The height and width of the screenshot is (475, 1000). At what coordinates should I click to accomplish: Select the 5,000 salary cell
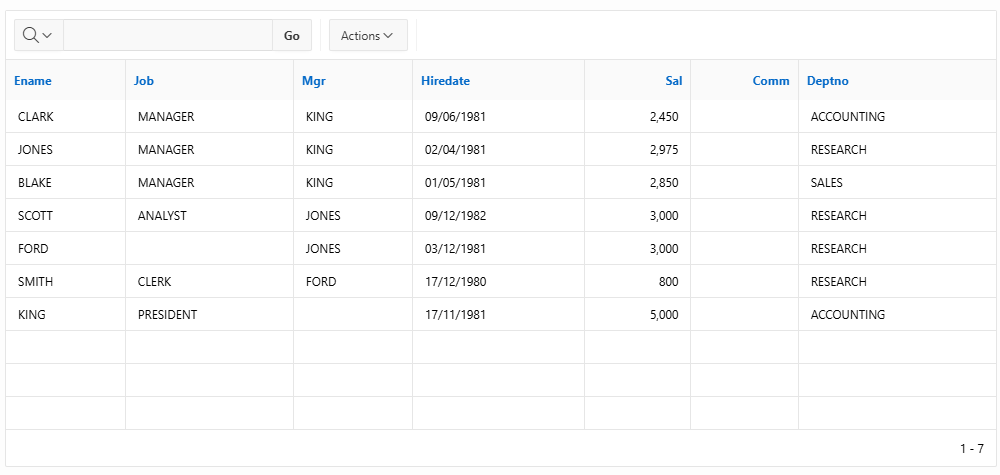pyautogui.click(x=638, y=314)
